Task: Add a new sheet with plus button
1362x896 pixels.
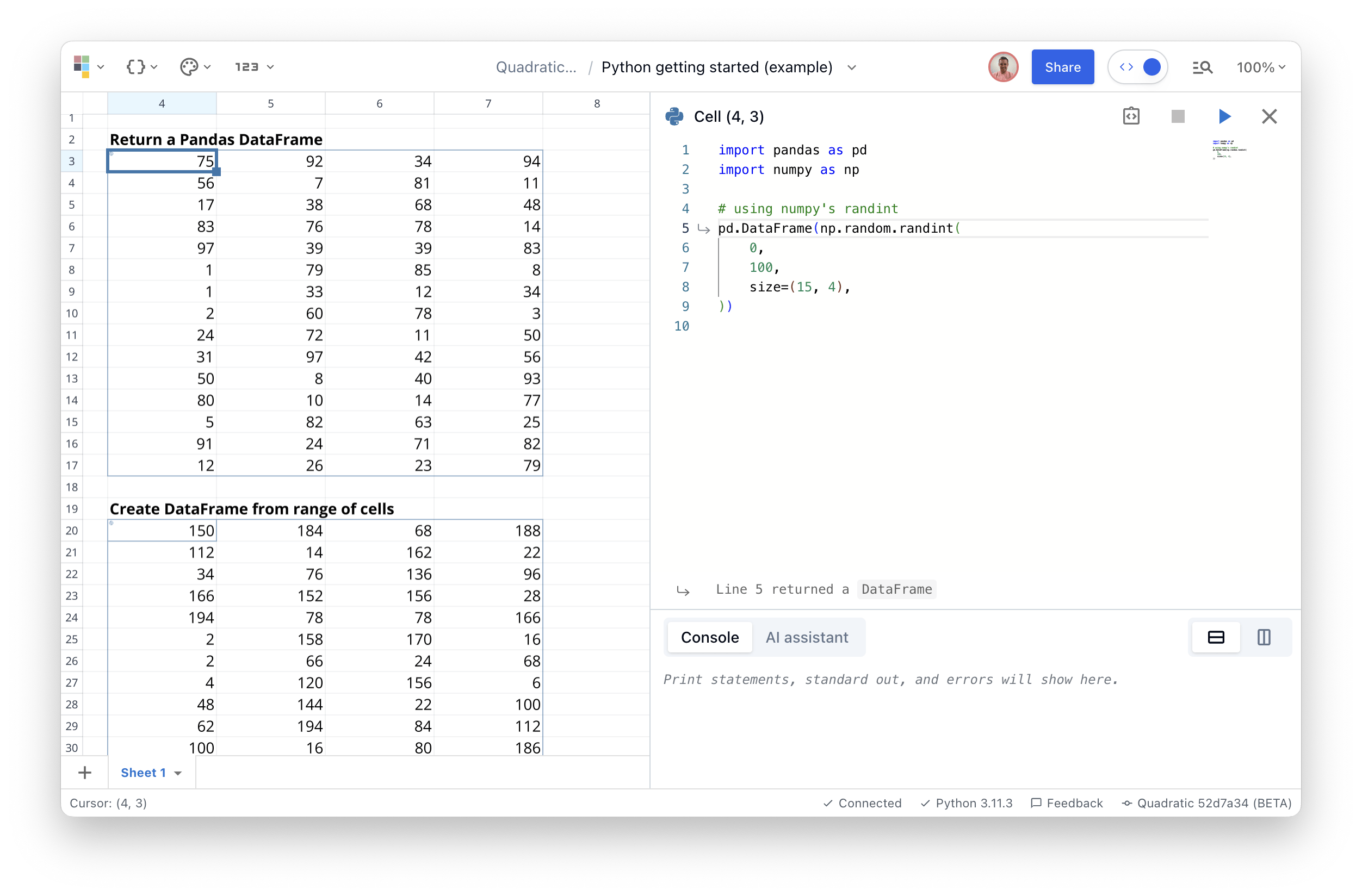Action: 85,773
